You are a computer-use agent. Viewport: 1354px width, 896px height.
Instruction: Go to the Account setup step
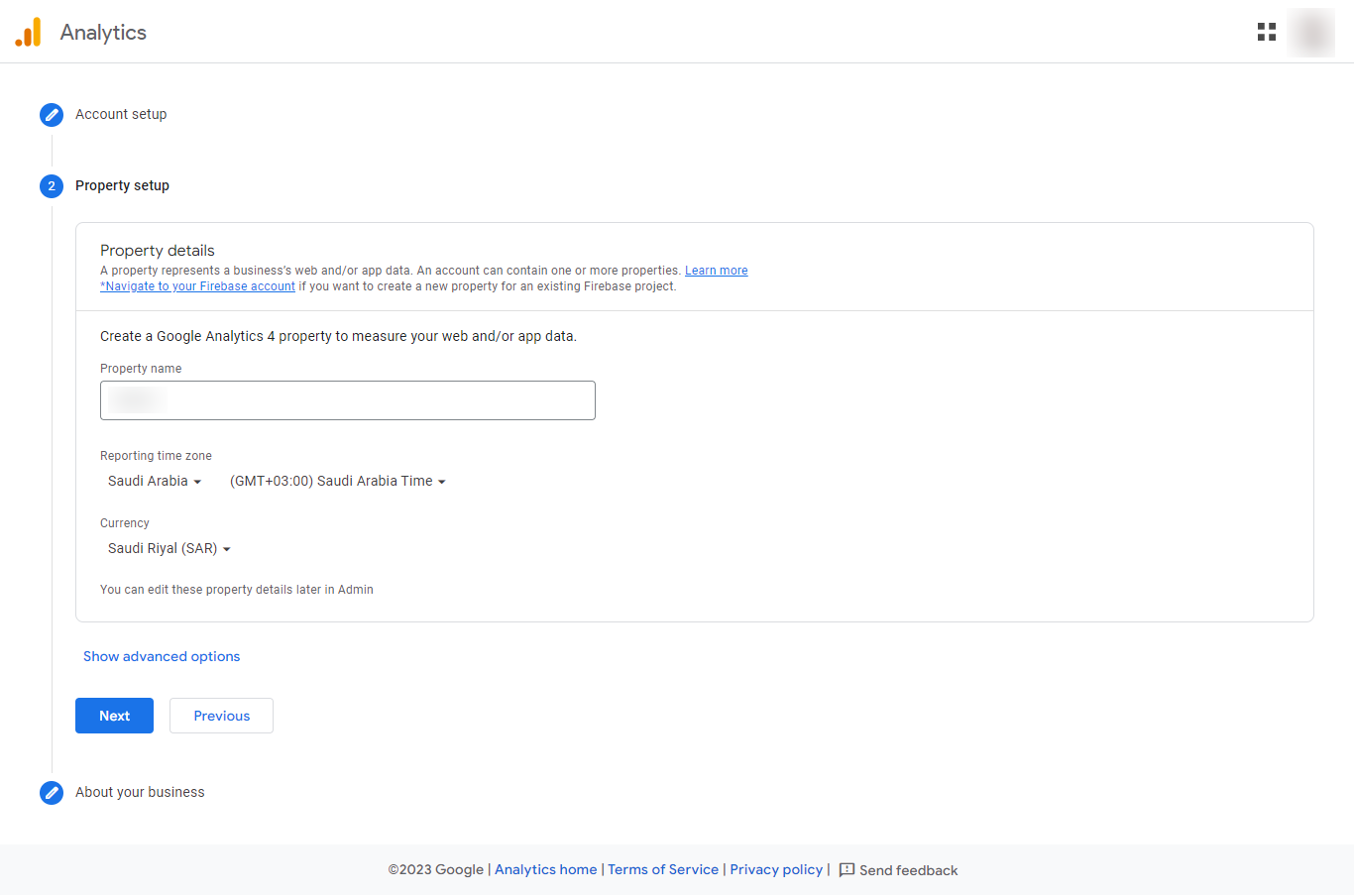[121, 114]
